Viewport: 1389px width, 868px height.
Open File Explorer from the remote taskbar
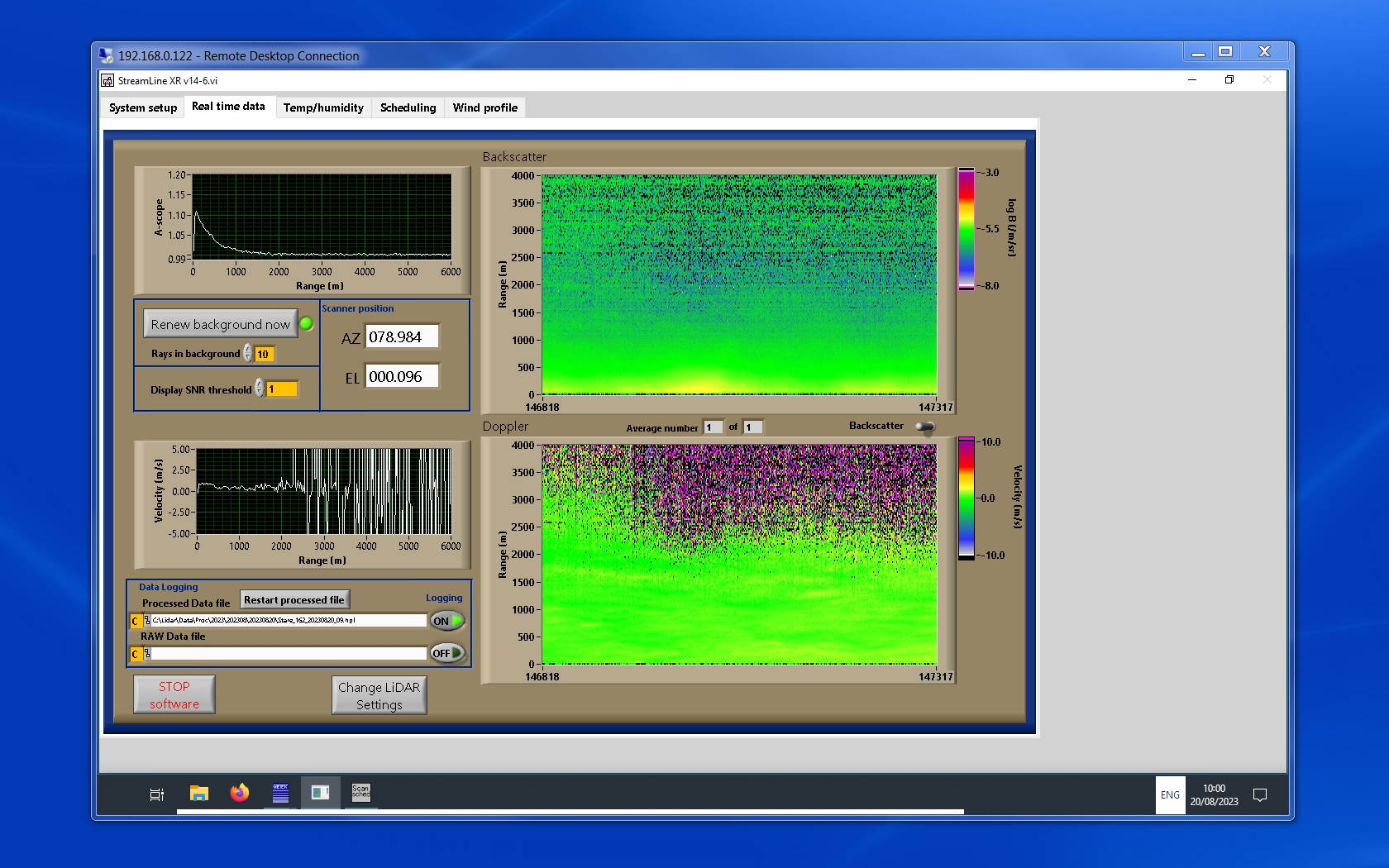click(x=198, y=794)
